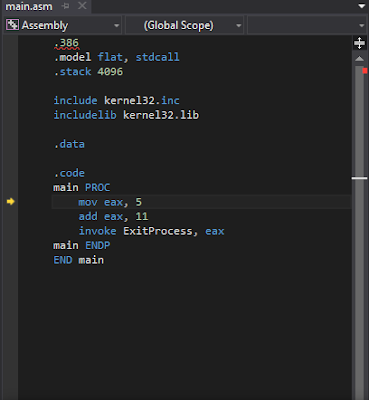This screenshot has width=369, height=400.
Task: Click the main PROC line
Action: tap(82, 187)
